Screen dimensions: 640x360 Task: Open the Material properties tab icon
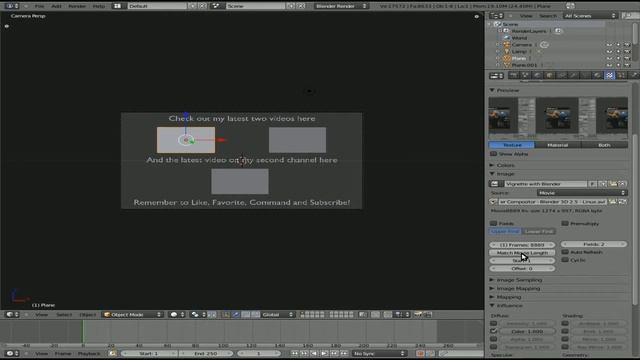[598, 76]
